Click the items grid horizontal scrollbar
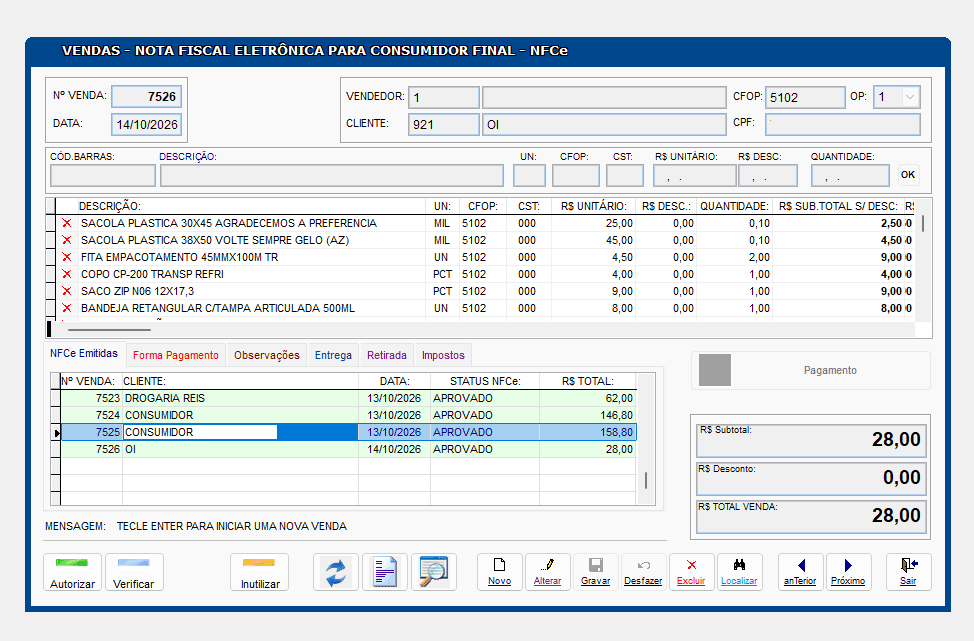 pyautogui.click(x=109, y=329)
